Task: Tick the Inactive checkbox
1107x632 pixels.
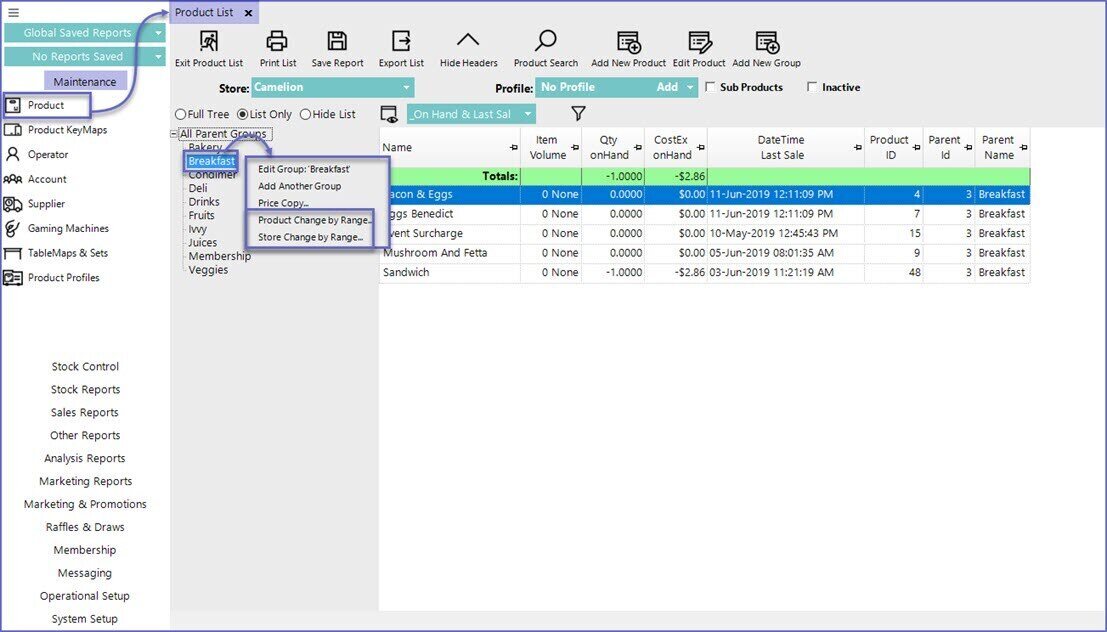Action: click(812, 87)
